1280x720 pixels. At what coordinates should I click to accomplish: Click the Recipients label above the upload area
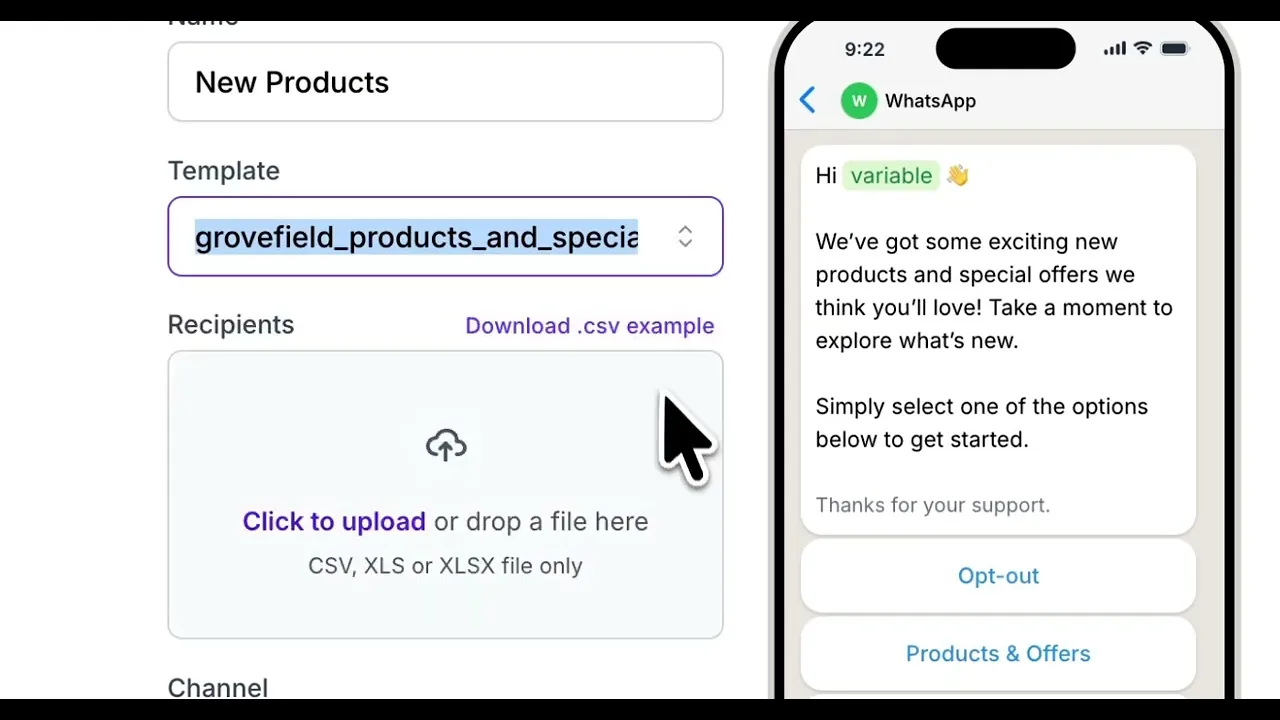point(231,325)
